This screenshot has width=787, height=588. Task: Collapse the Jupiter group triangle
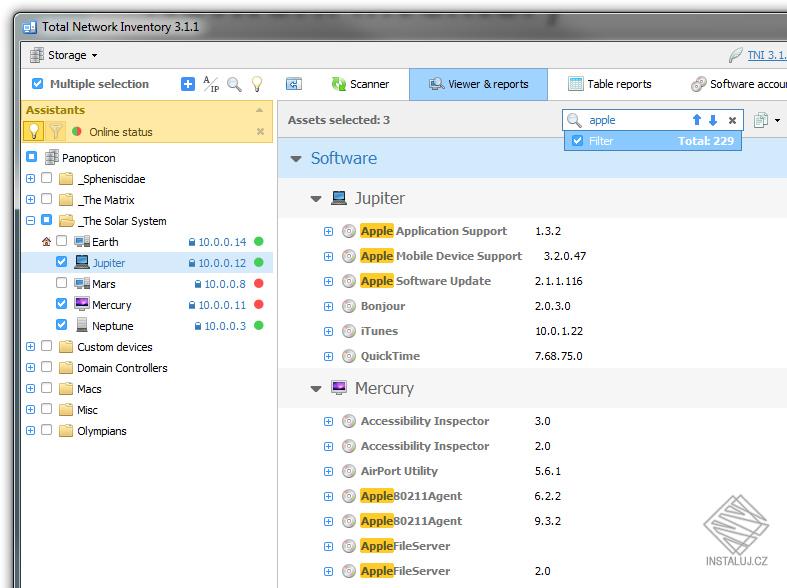[x=316, y=199]
